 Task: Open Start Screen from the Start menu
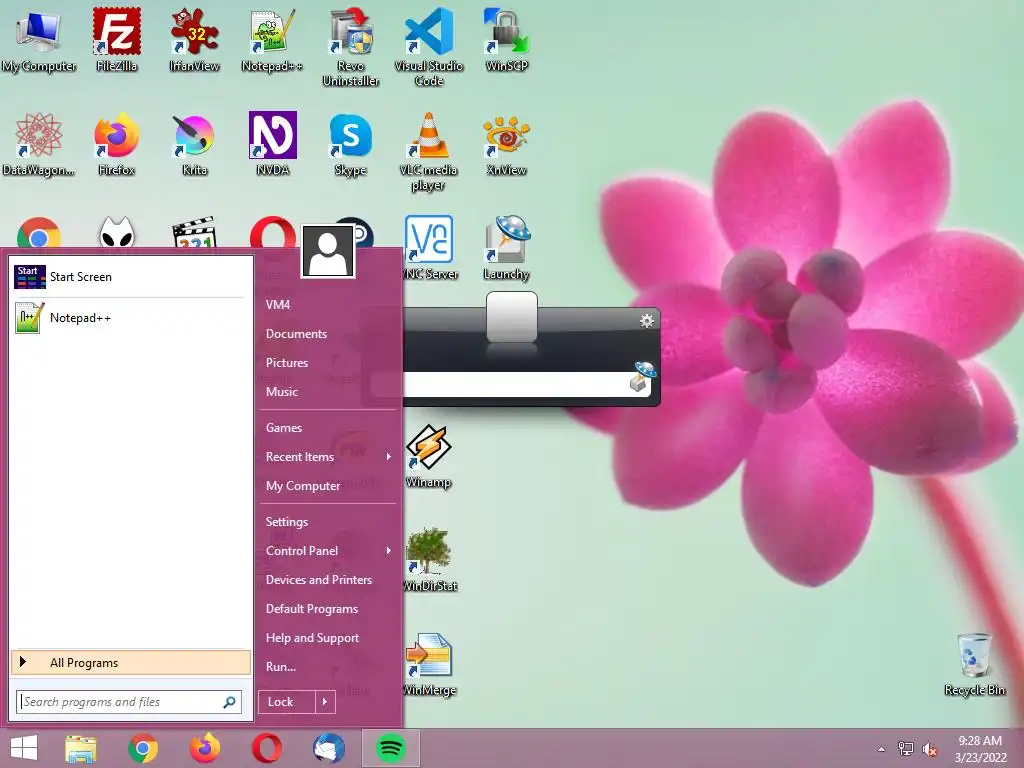click(131, 277)
